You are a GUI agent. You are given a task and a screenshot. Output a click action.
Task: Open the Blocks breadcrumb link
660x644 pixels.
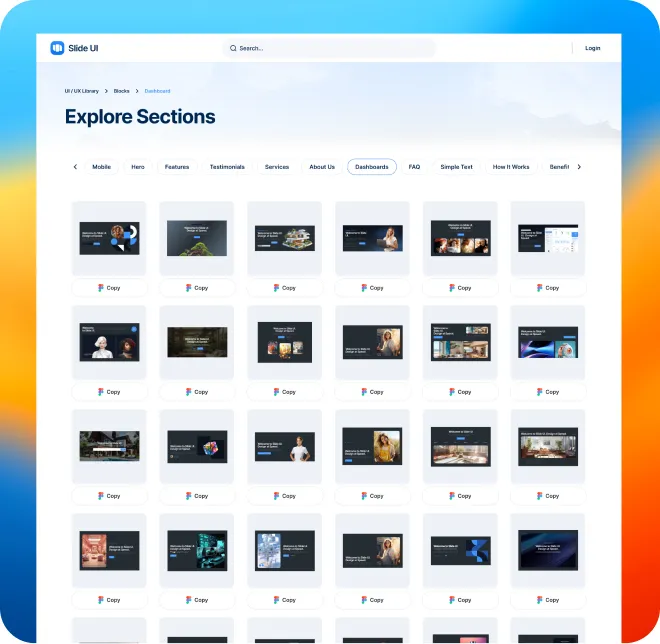click(x=121, y=91)
